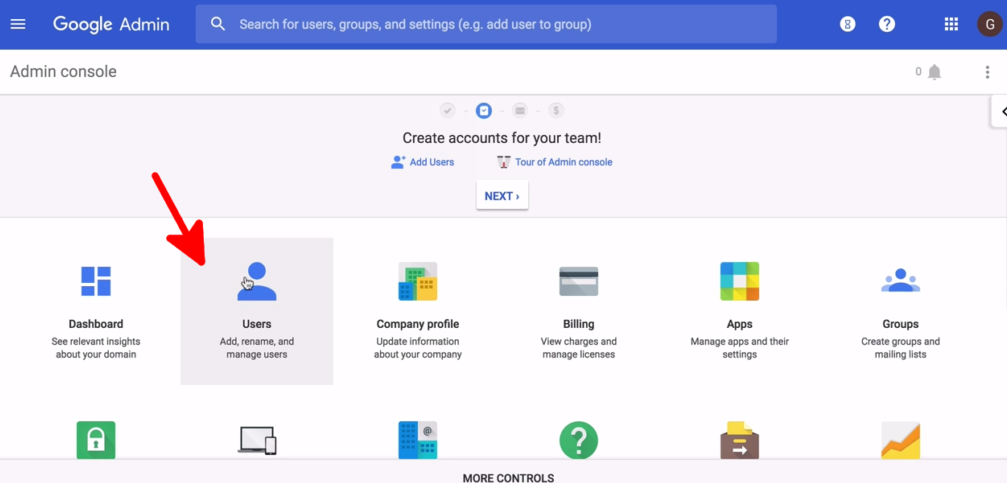Image resolution: width=1007 pixels, height=483 pixels.
Task: Open the laptop and phone devices icon
Action: [x=257, y=441]
